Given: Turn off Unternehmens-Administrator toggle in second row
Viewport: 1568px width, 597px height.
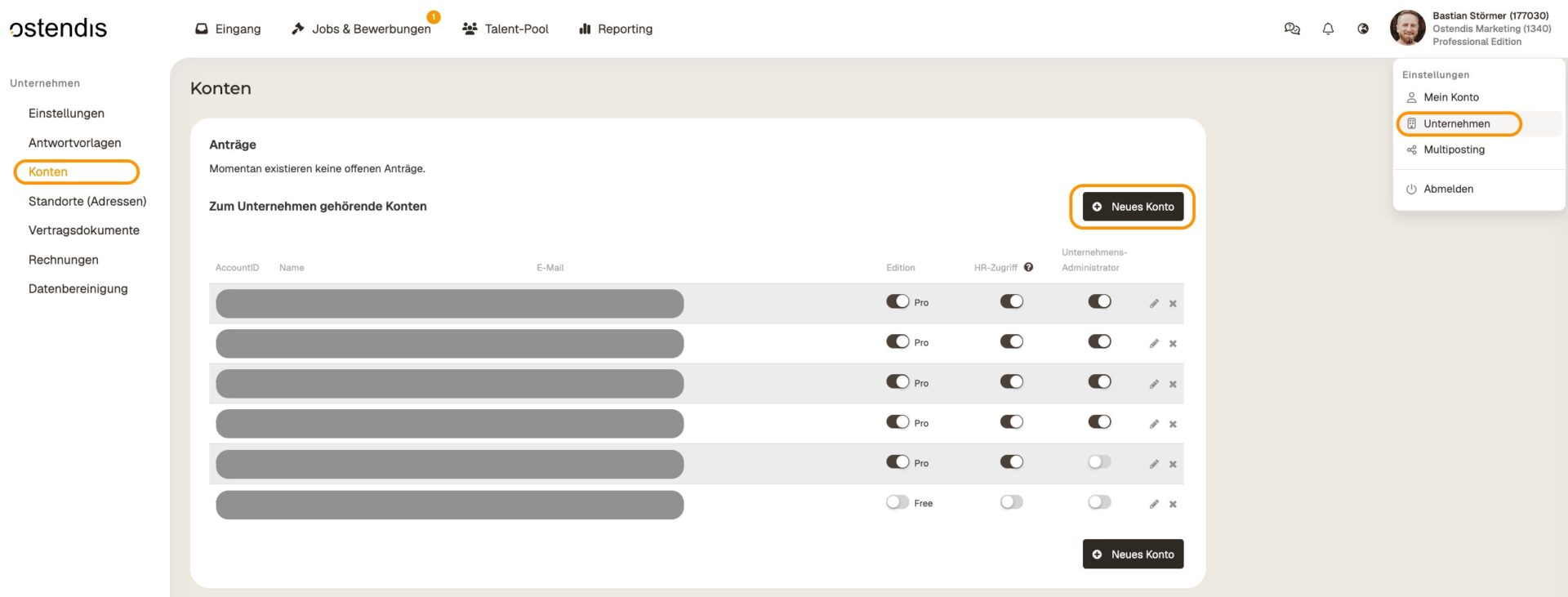Looking at the screenshot, I should click(x=1099, y=341).
